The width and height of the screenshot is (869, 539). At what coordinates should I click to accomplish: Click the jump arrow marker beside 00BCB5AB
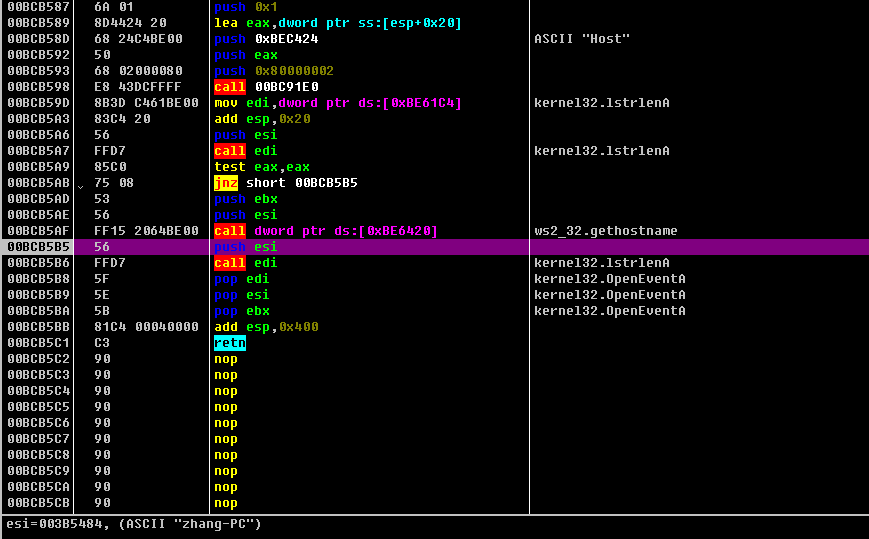tap(81, 187)
